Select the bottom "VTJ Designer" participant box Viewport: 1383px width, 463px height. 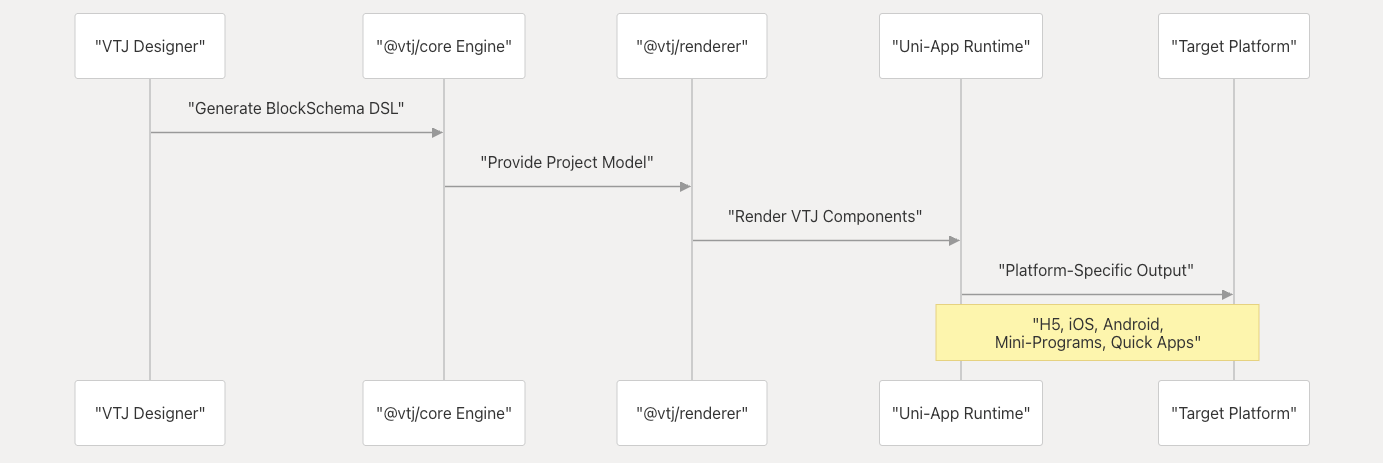150,413
